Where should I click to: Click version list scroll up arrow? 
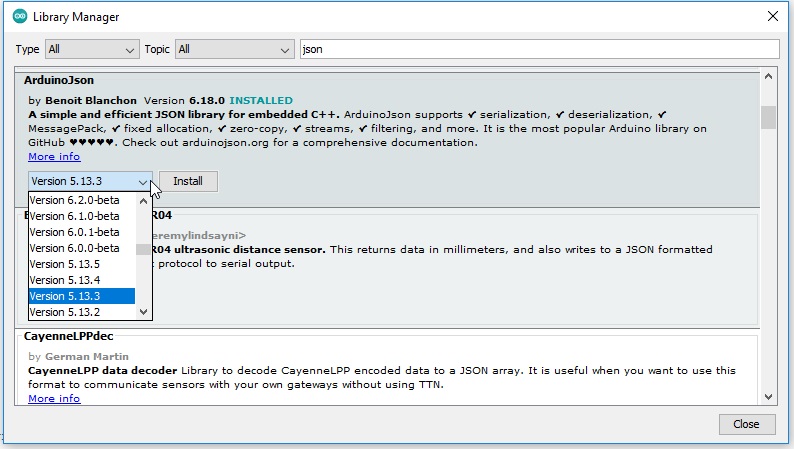143,201
